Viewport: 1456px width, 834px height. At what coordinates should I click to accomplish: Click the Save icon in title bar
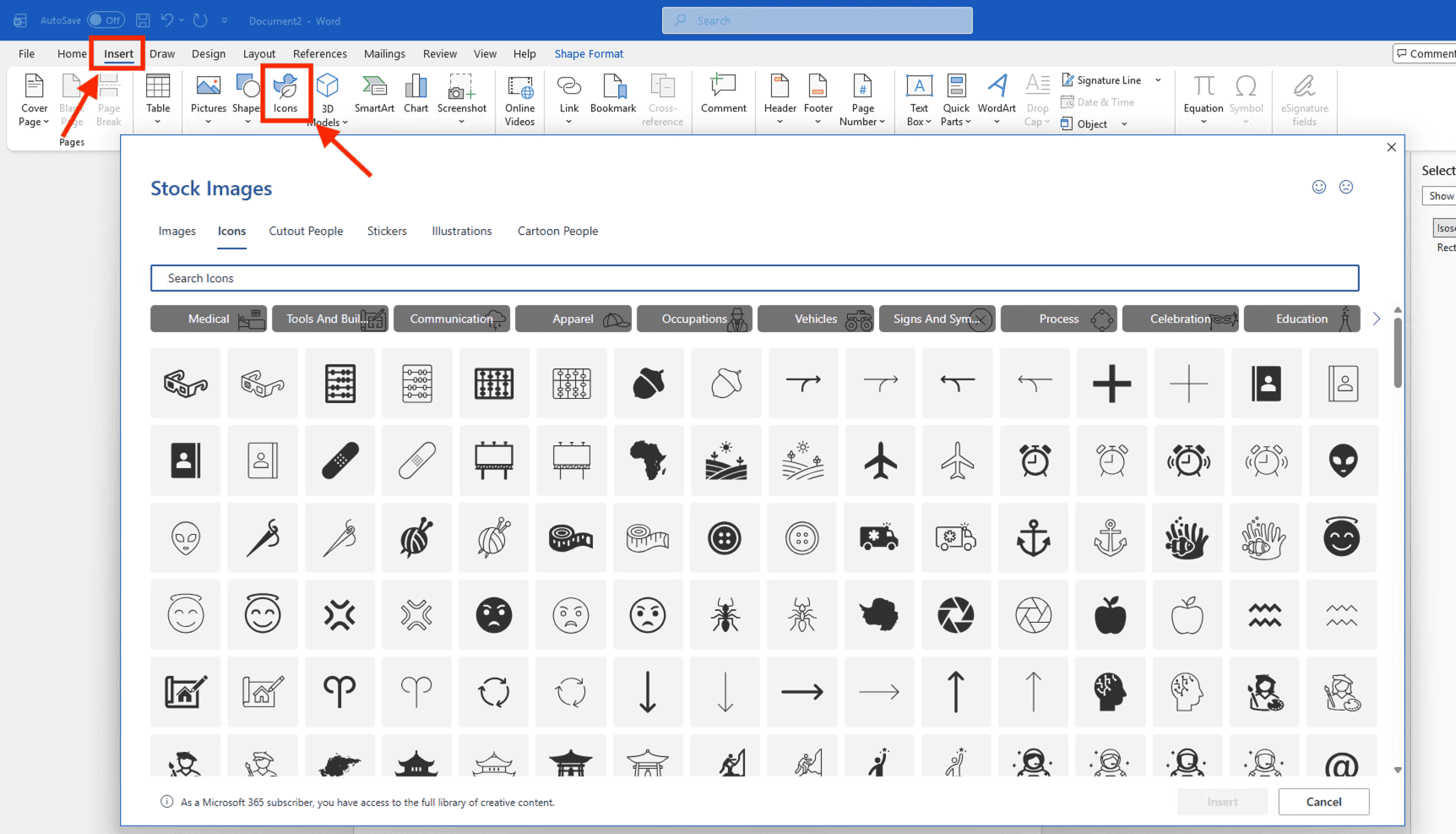pos(143,20)
